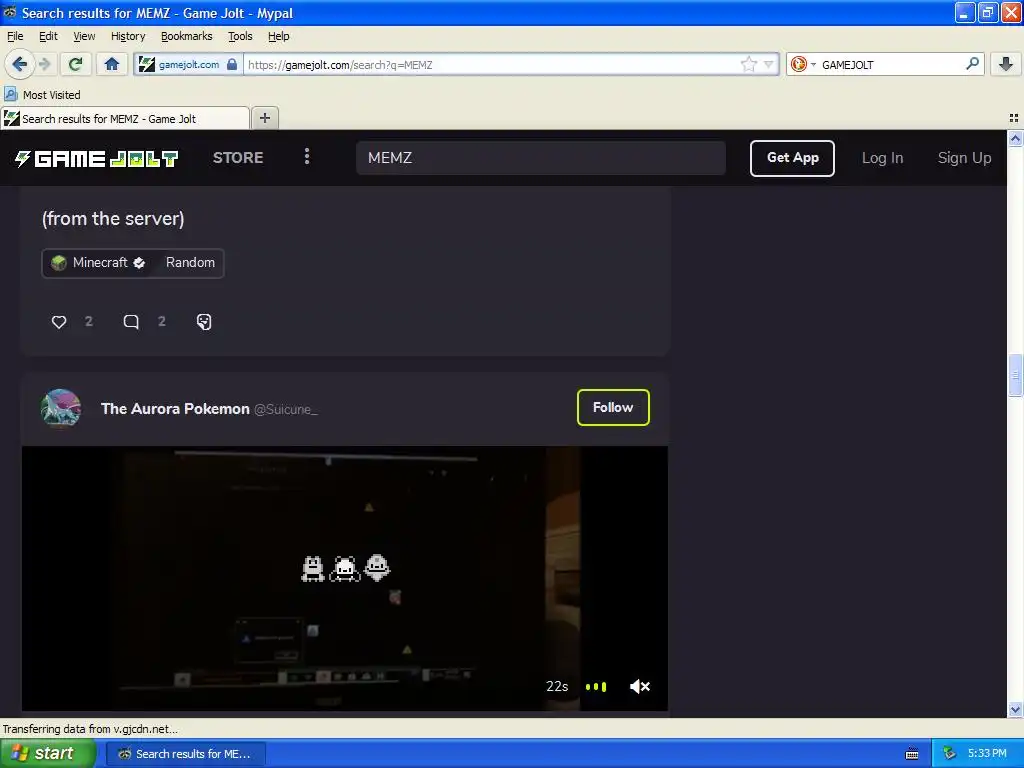Click the gamejolt.com site identity label
This screenshot has width=1024, height=768.
(189, 64)
